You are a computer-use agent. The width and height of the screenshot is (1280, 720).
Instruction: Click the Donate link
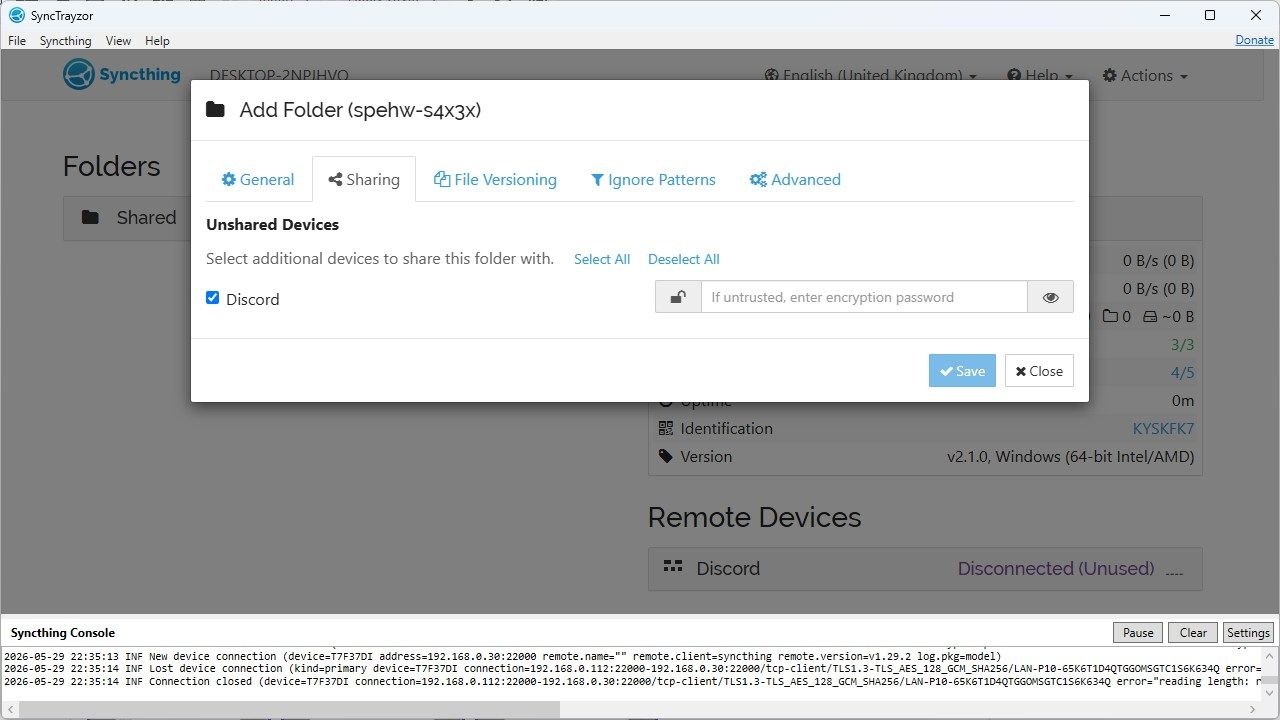(1254, 40)
